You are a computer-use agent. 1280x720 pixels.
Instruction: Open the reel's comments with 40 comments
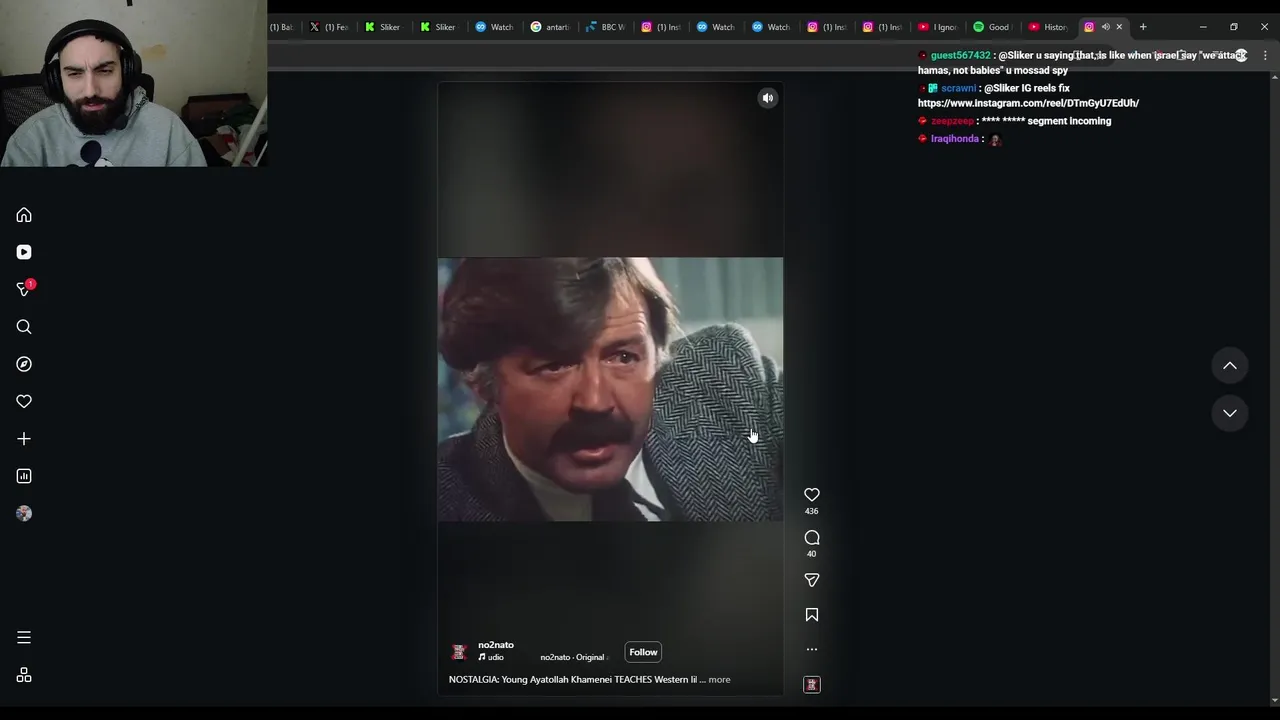click(x=812, y=538)
